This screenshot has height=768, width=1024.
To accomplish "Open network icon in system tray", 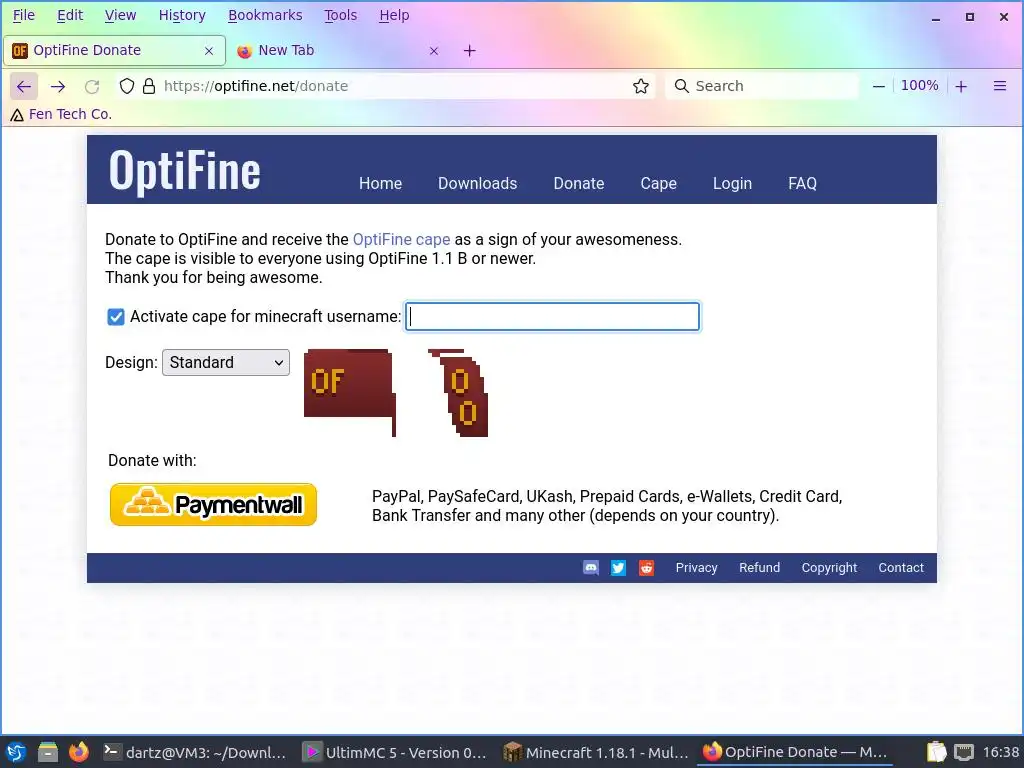I will [964, 752].
